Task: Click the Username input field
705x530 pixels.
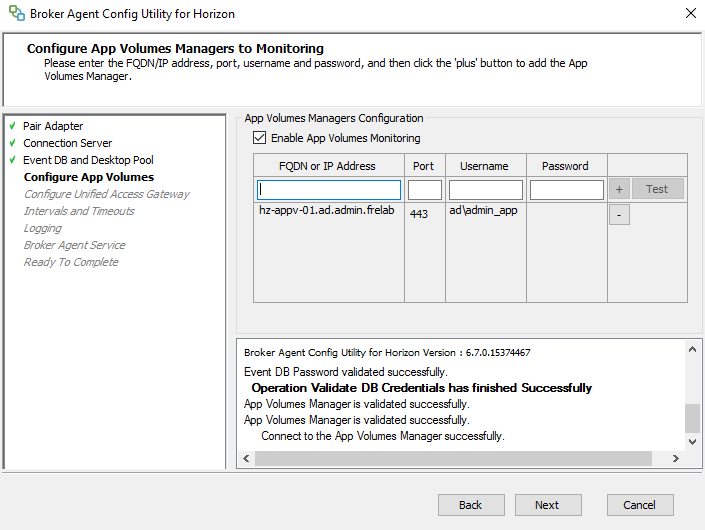Action: (486, 190)
